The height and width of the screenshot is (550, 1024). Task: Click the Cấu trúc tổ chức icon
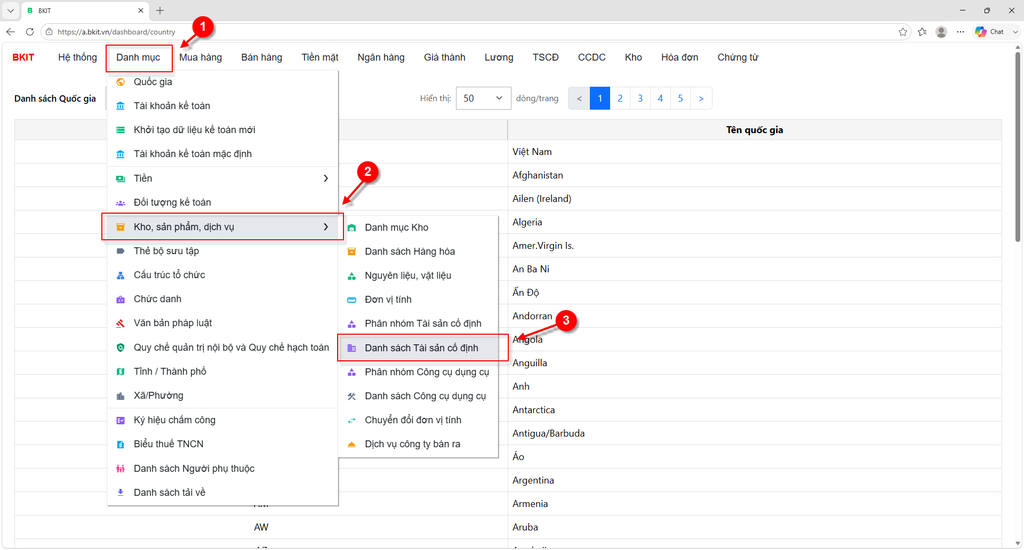tap(120, 275)
